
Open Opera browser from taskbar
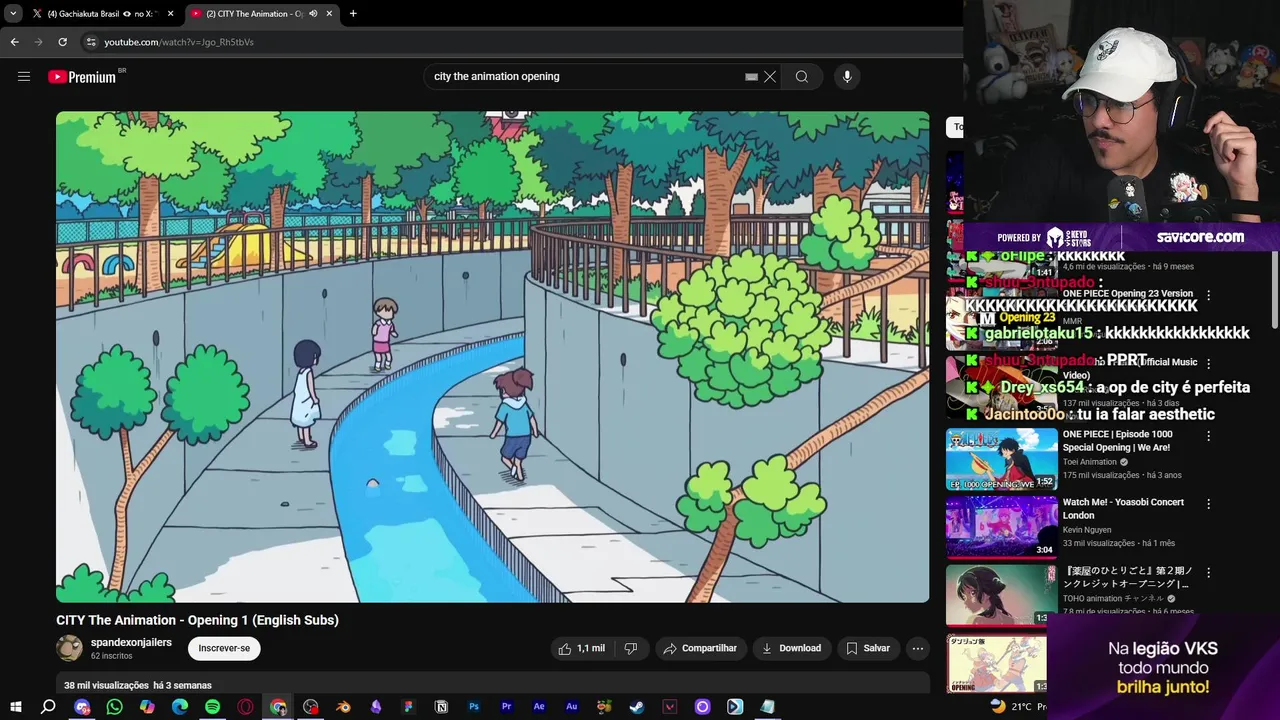tap(246, 707)
